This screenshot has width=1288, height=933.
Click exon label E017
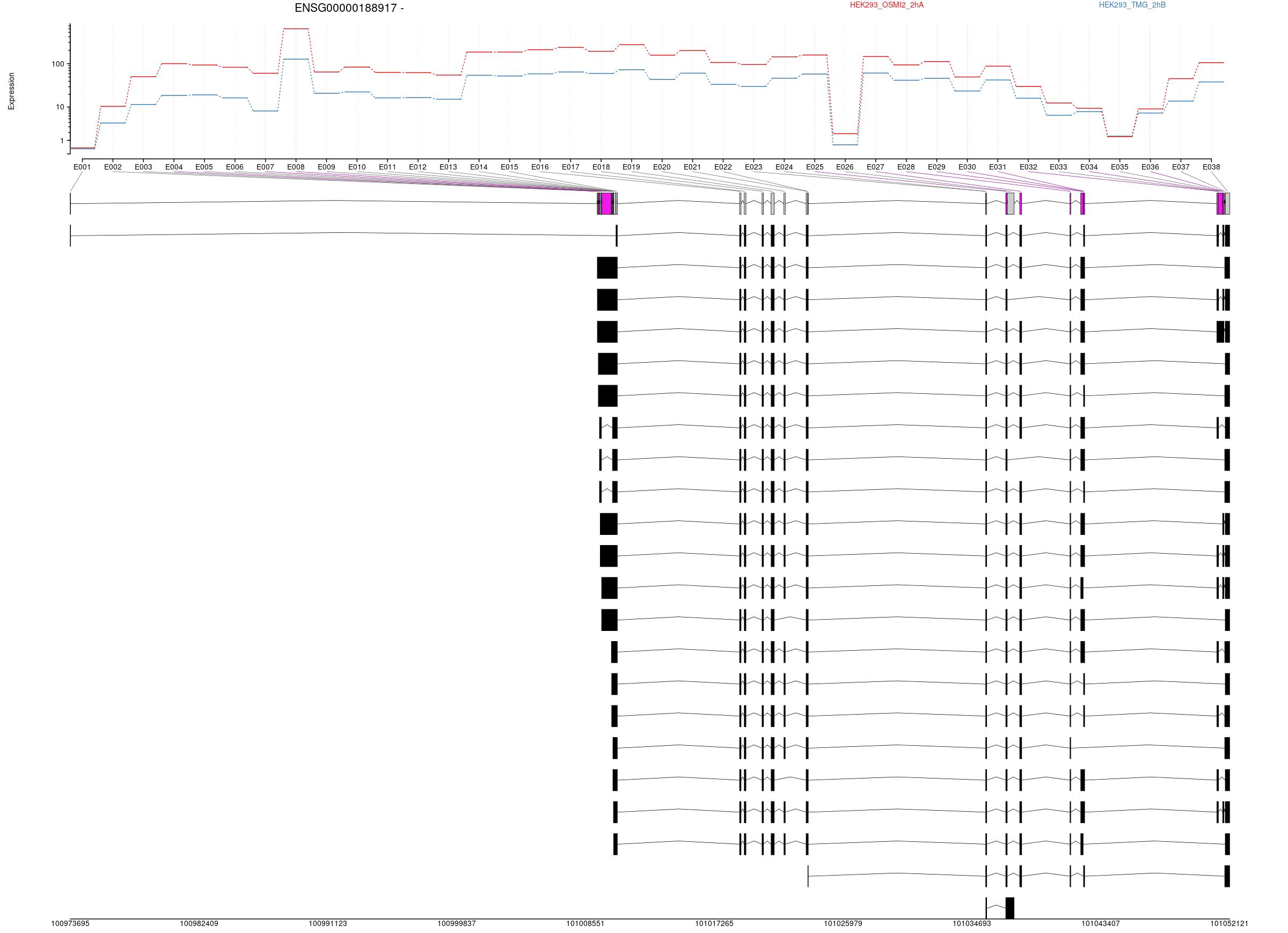[570, 167]
